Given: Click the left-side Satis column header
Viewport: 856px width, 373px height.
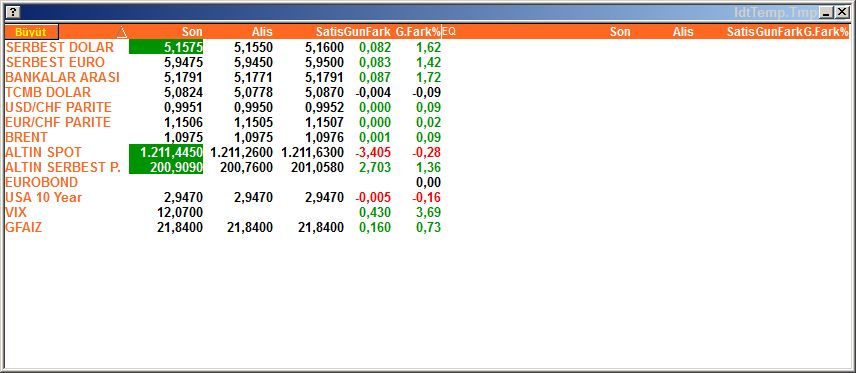Looking at the screenshot, I should coord(329,32).
